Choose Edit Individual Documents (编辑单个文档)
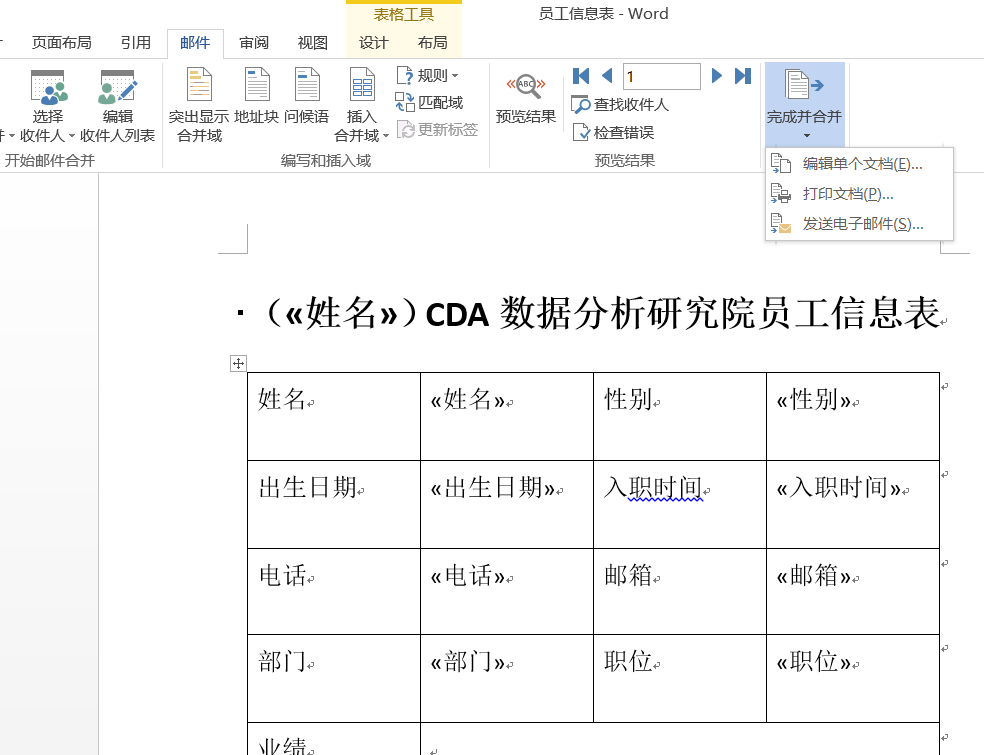This screenshot has width=984, height=755. coord(859,164)
